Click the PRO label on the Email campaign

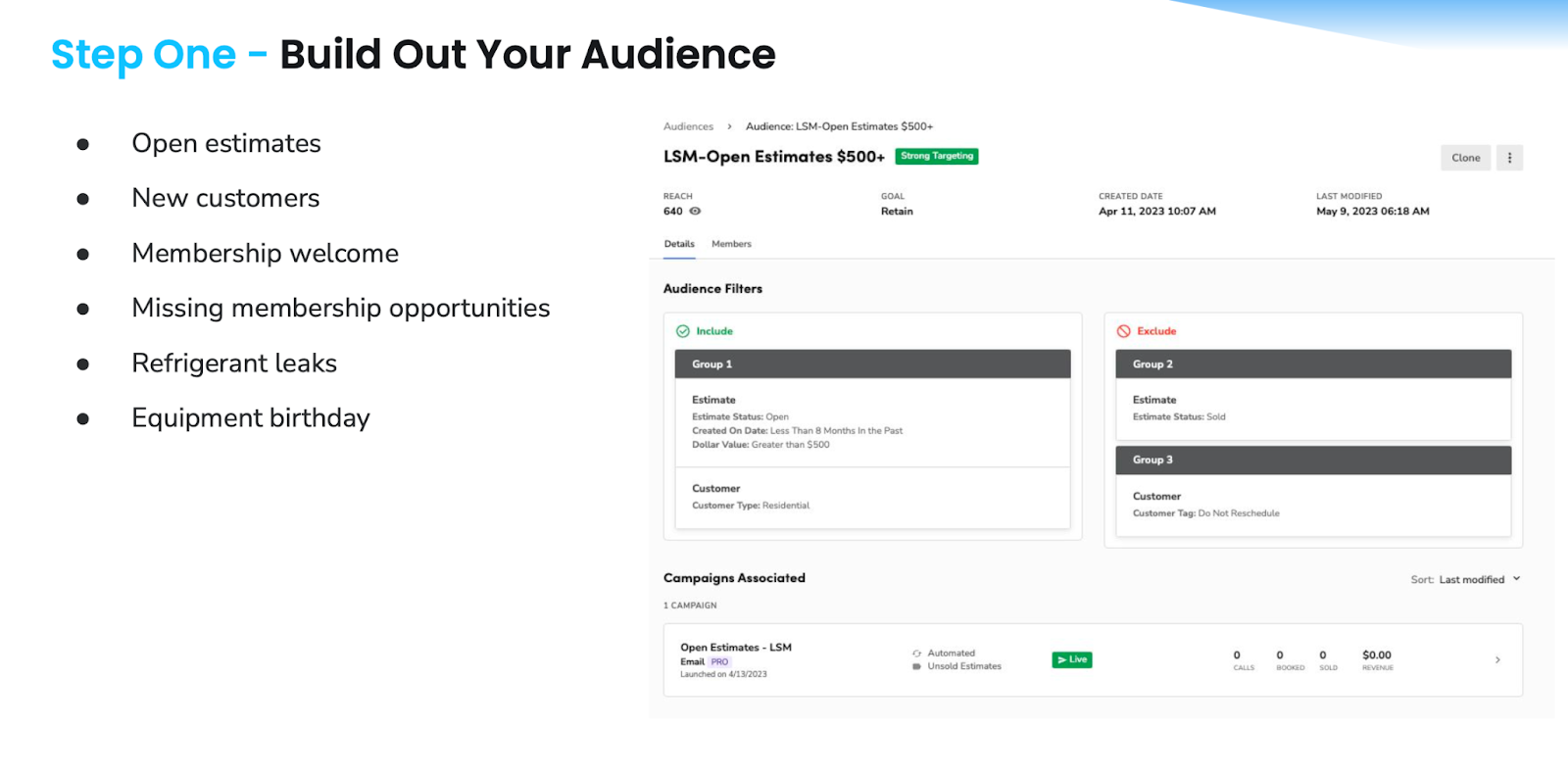[718, 661]
